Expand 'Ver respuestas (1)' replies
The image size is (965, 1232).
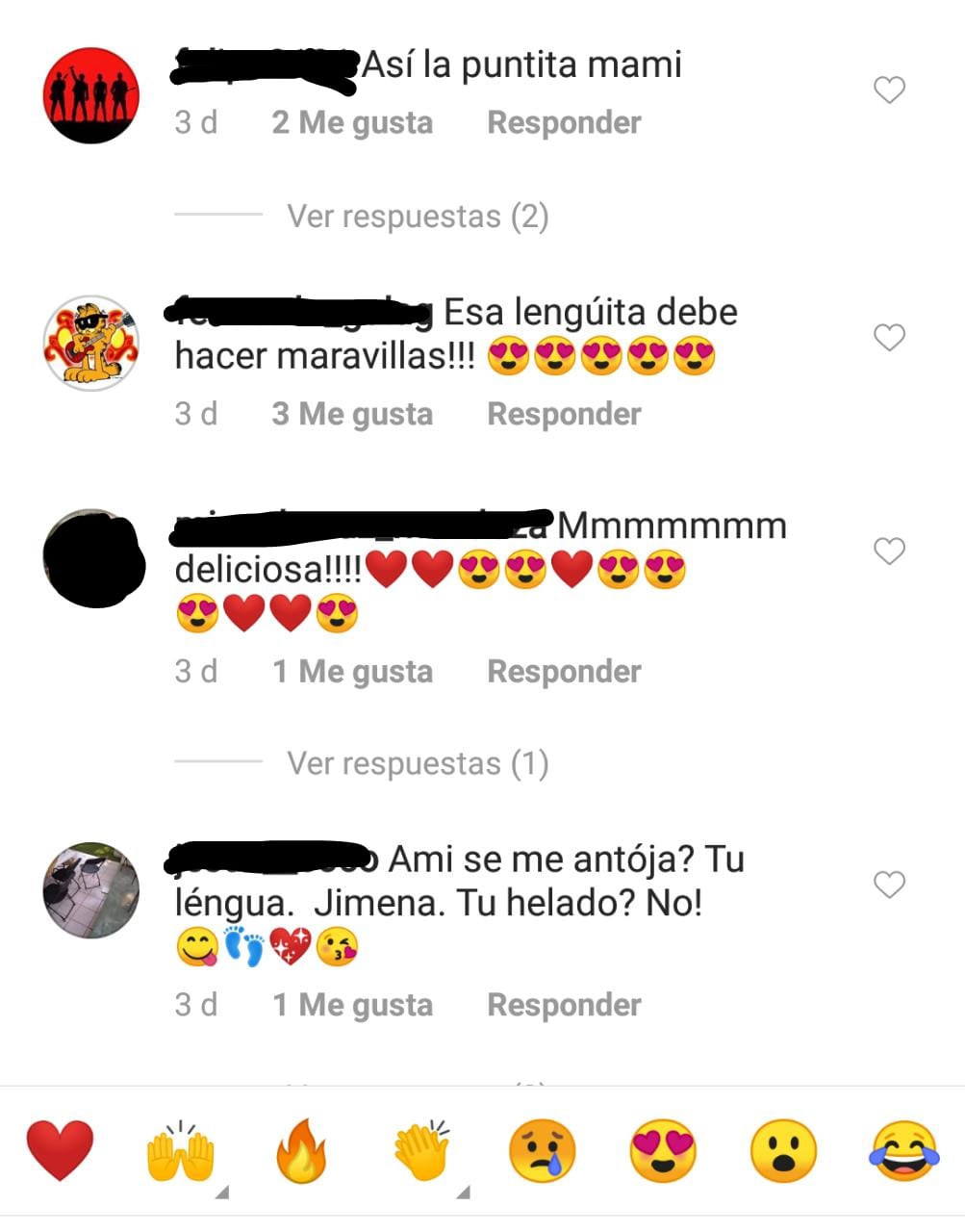418,763
